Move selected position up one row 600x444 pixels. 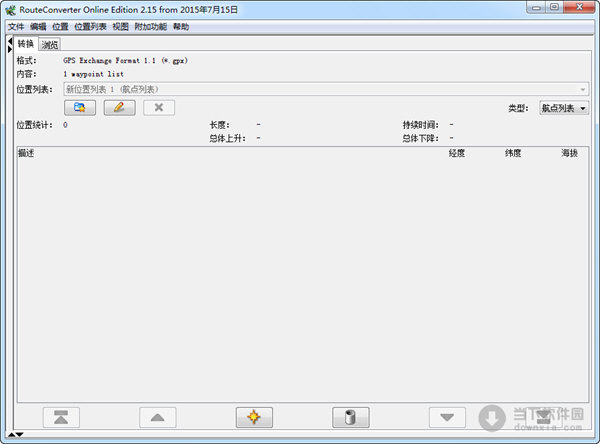coord(158,417)
